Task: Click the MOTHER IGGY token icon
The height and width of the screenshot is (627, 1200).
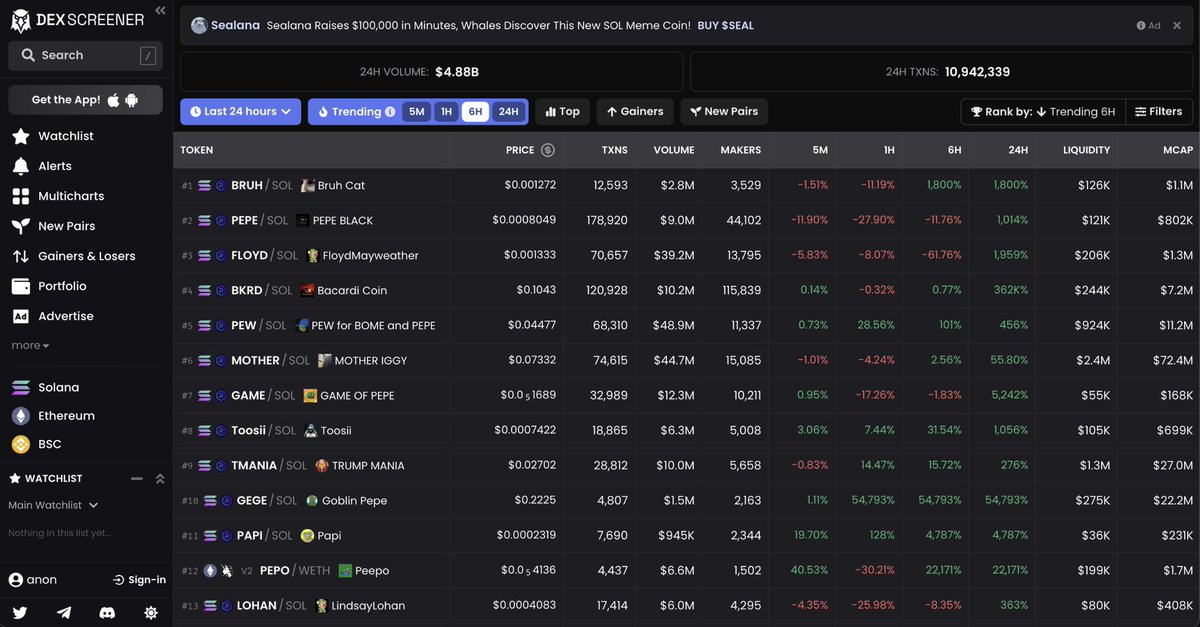Action: tap(324, 360)
